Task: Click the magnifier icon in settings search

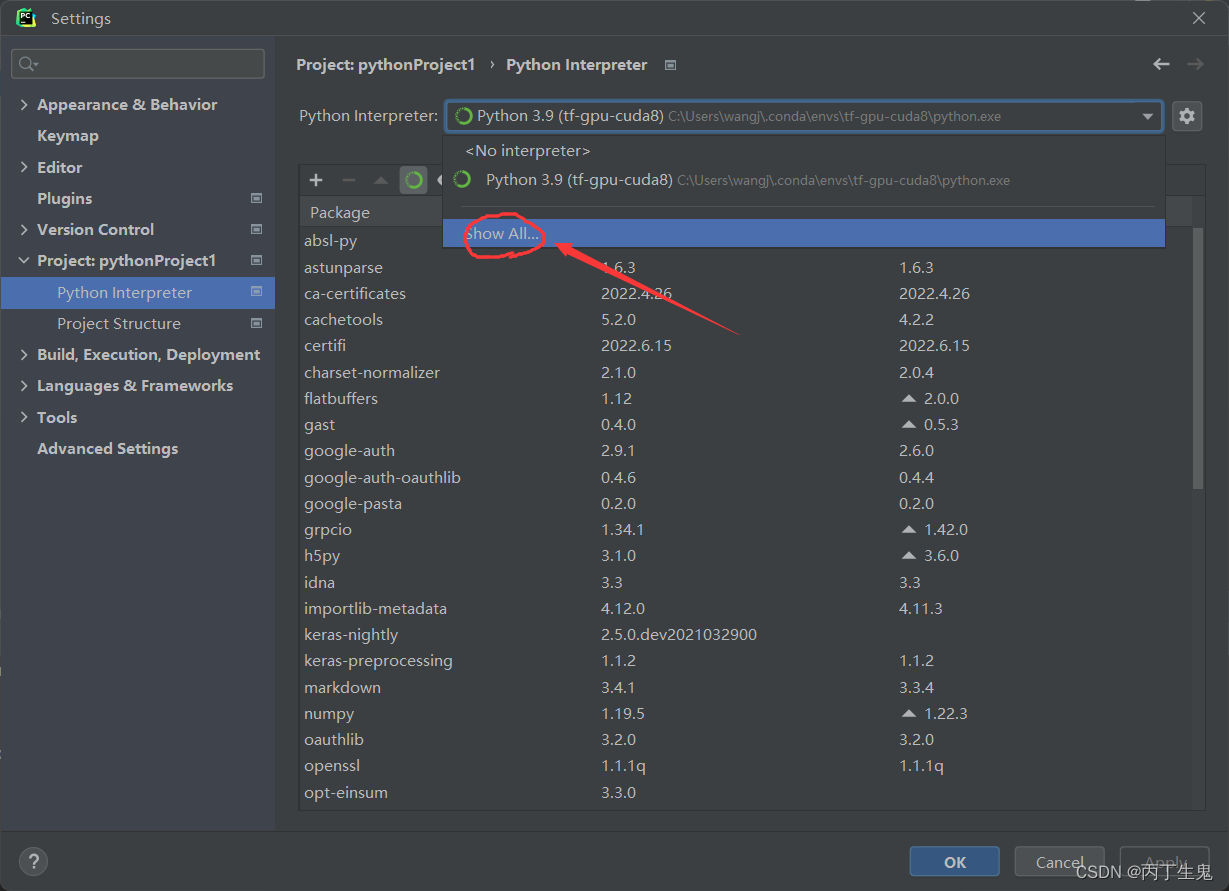Action: coord(27,64)
